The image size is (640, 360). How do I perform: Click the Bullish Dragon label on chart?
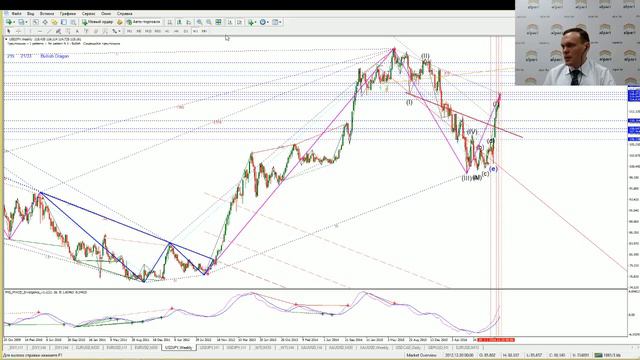point(55,56)
